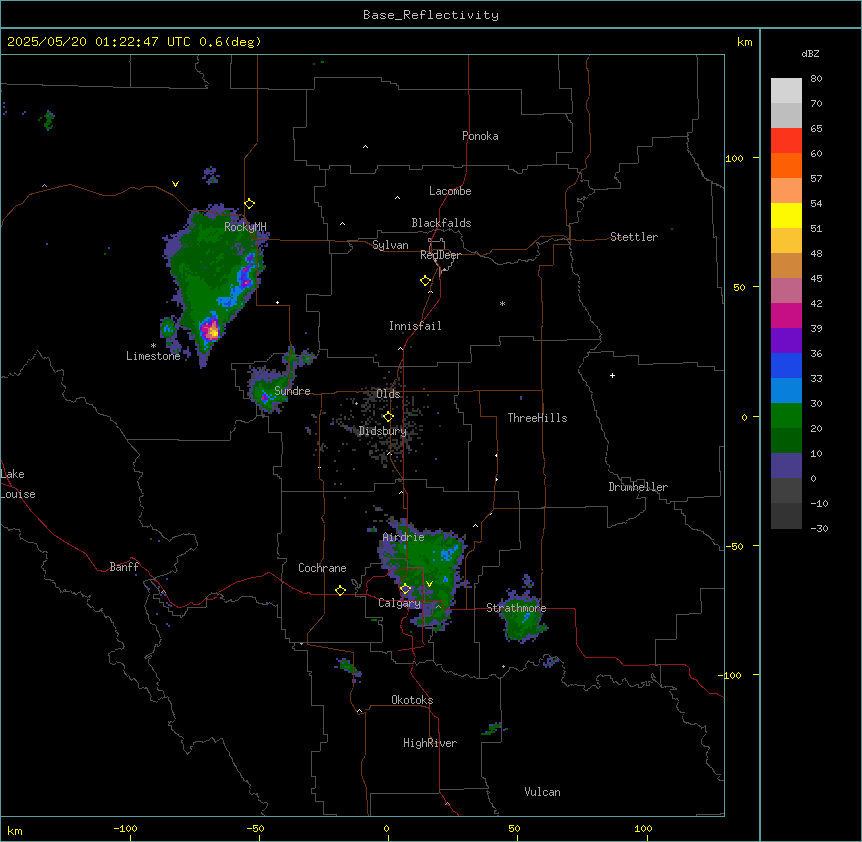Pick the bright yellow 51-54 dBZ legend swatch

tap(786, 215)
